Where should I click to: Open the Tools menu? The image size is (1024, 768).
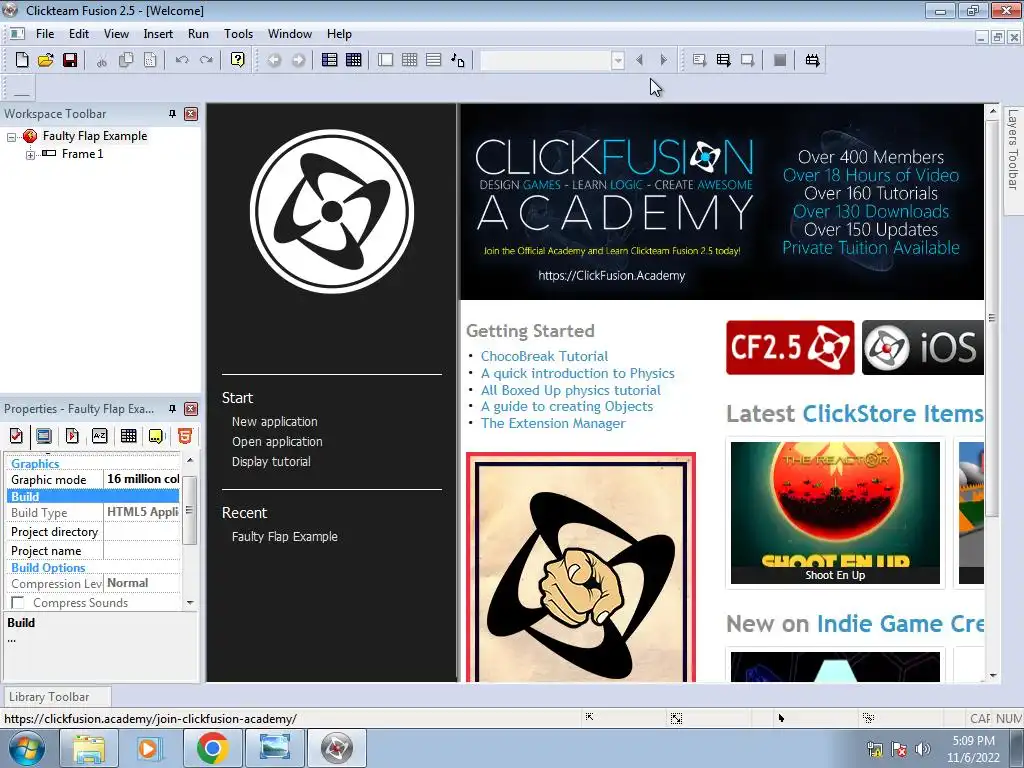click(x=238, y=34)
